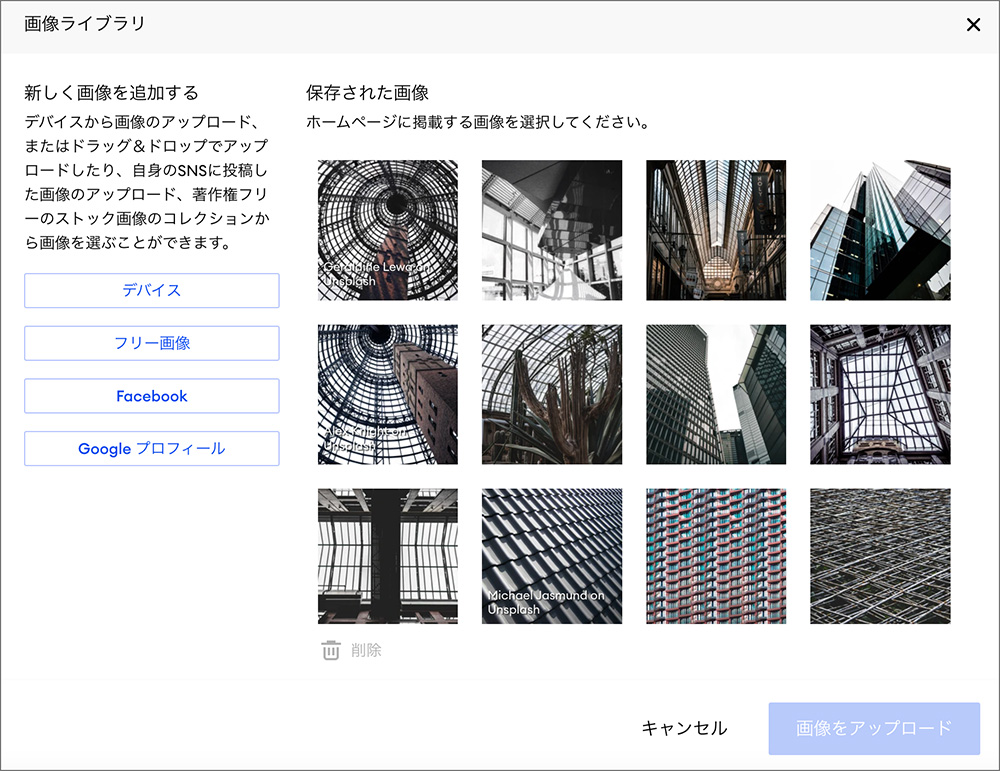
Task: Choose Facebook as image source
Action: [x=152, y=396]
